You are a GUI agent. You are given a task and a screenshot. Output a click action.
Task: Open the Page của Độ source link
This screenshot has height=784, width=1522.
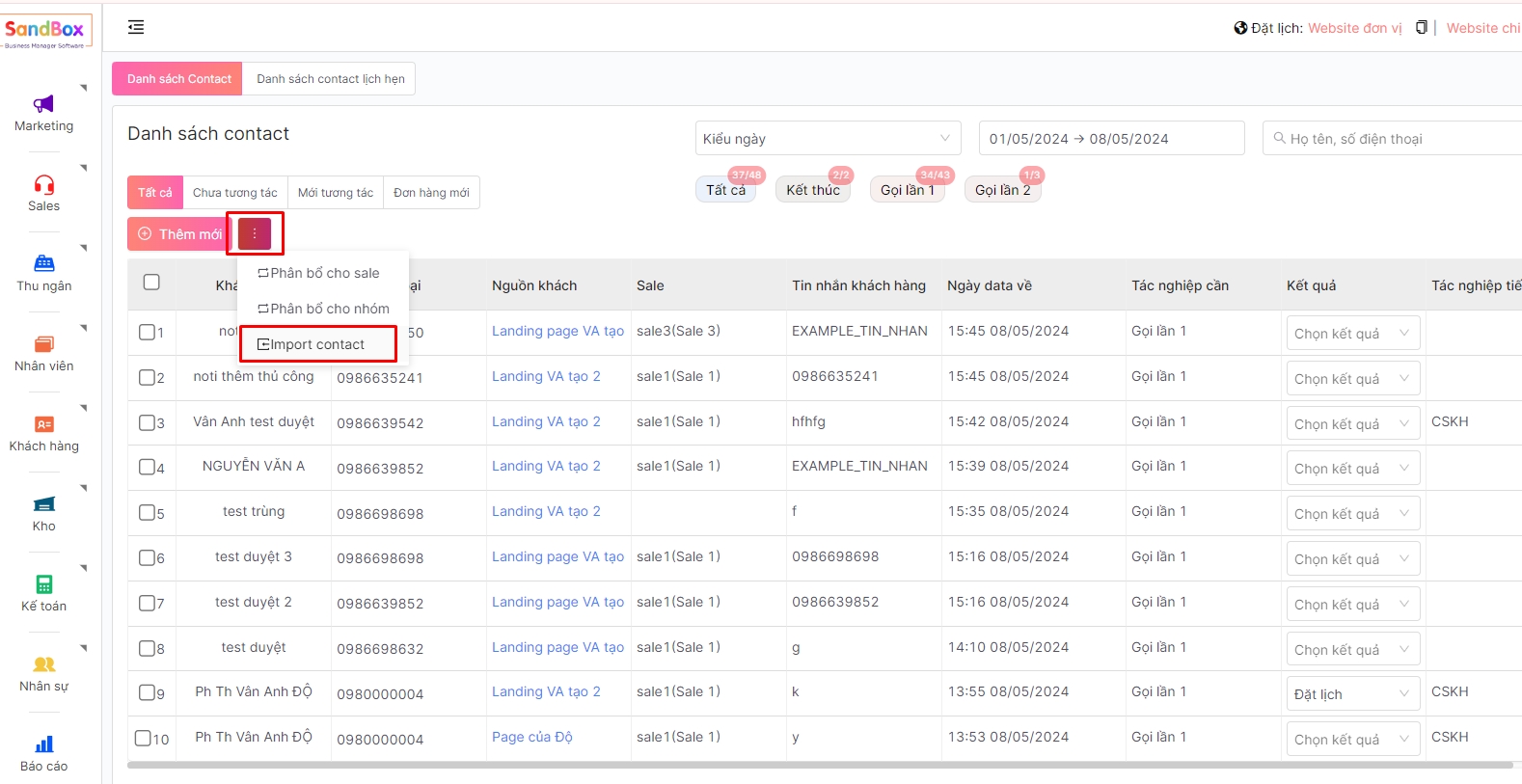(x=531, y=737)
